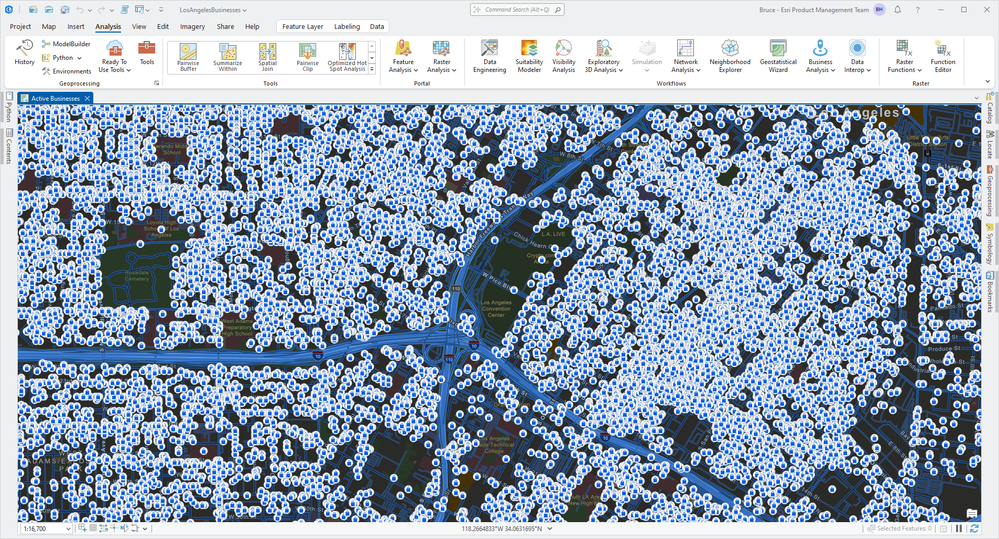Click the notifications bell icon
The height and width of the screenshot is (539, 999).
(897, 10)
